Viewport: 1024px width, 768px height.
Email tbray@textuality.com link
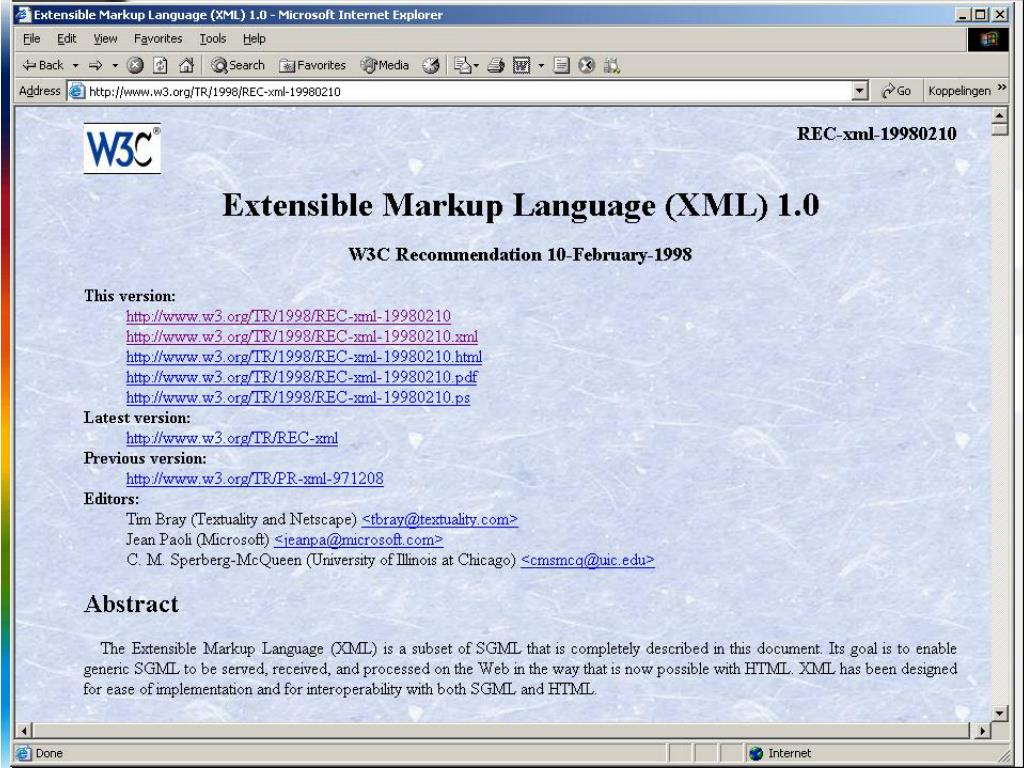pos(440,519)
